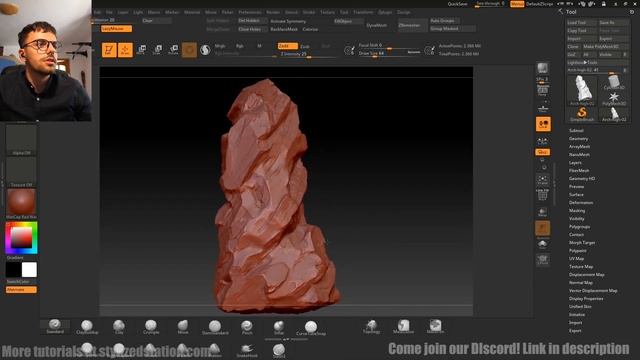The image size is (640, 360).
Task: Toggle the Alternate color button
Action: pos(21,289)
